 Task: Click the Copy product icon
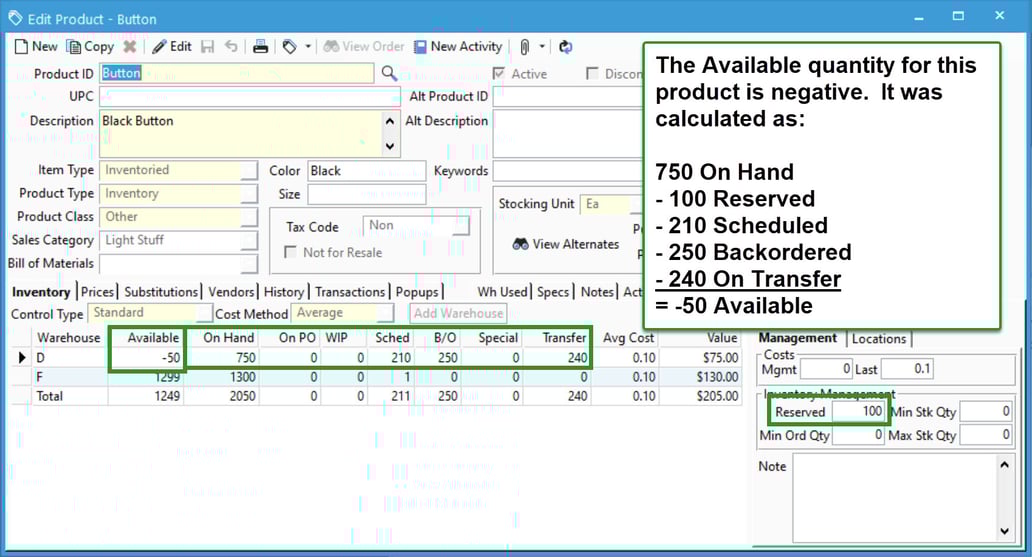pos(74,46)
